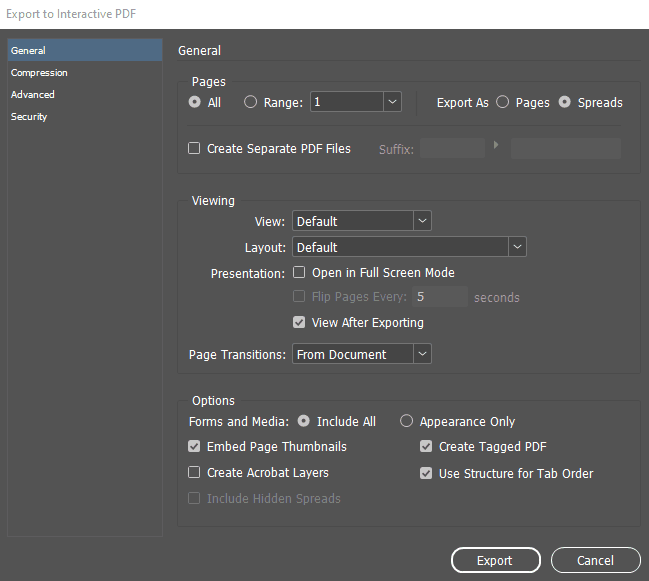Image resolution: width=649 pixels, height=581 pixels.
Task: Set Export As to Spreads
Action: (x=565, y=102)
